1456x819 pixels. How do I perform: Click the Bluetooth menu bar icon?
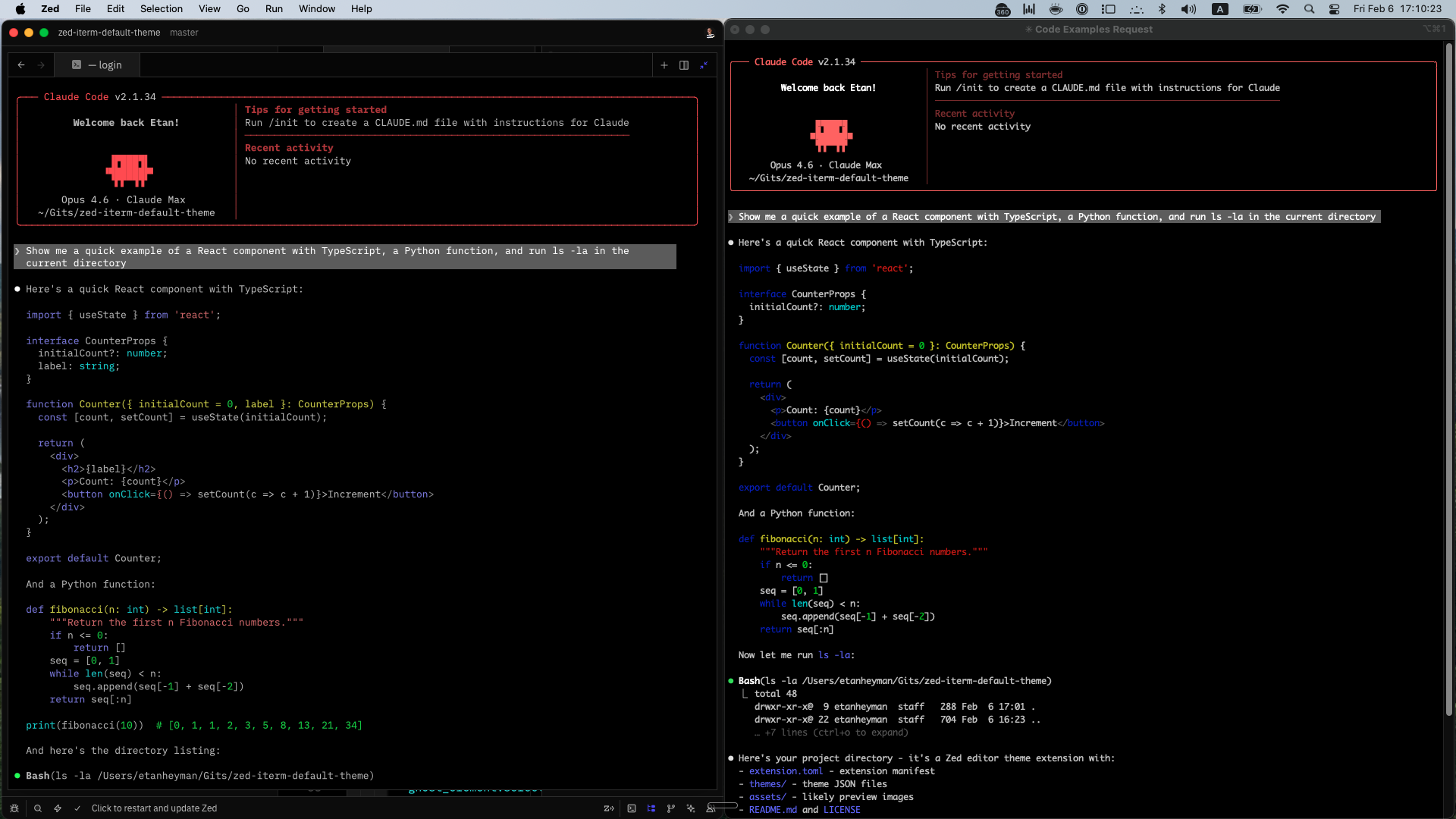pyautogui.click(x=1162, y=9)
